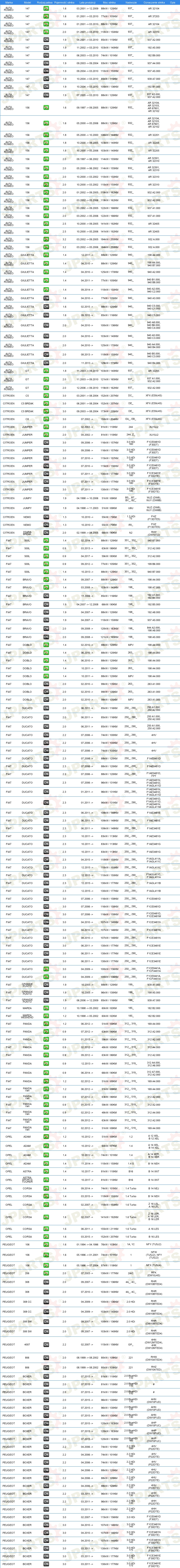This screenshot has height=1568, width=180.
Task: Click the Moc silnika column header
Action: pos(109,3)
